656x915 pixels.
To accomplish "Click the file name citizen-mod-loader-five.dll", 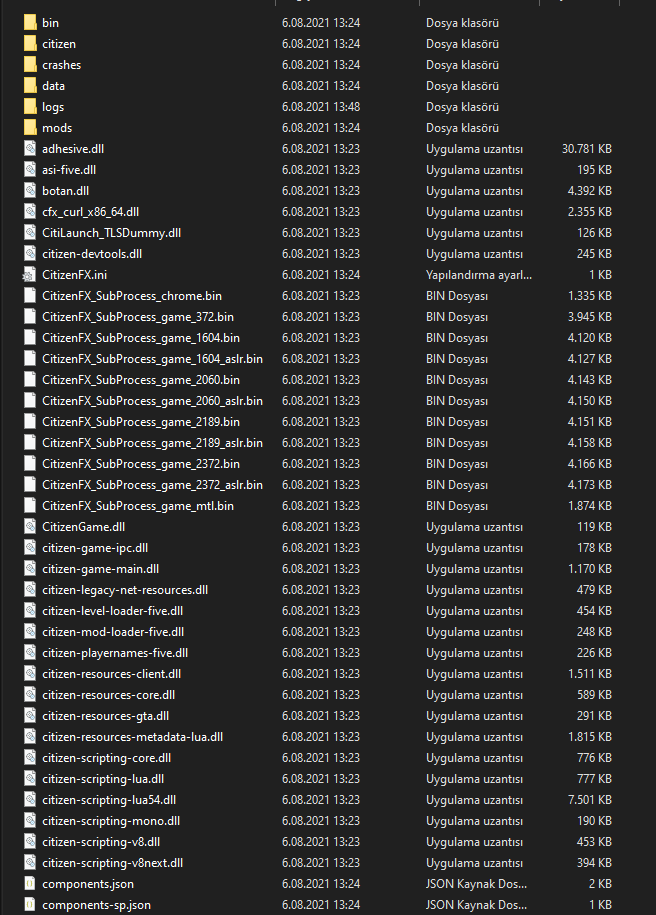I will pos(113,632).
